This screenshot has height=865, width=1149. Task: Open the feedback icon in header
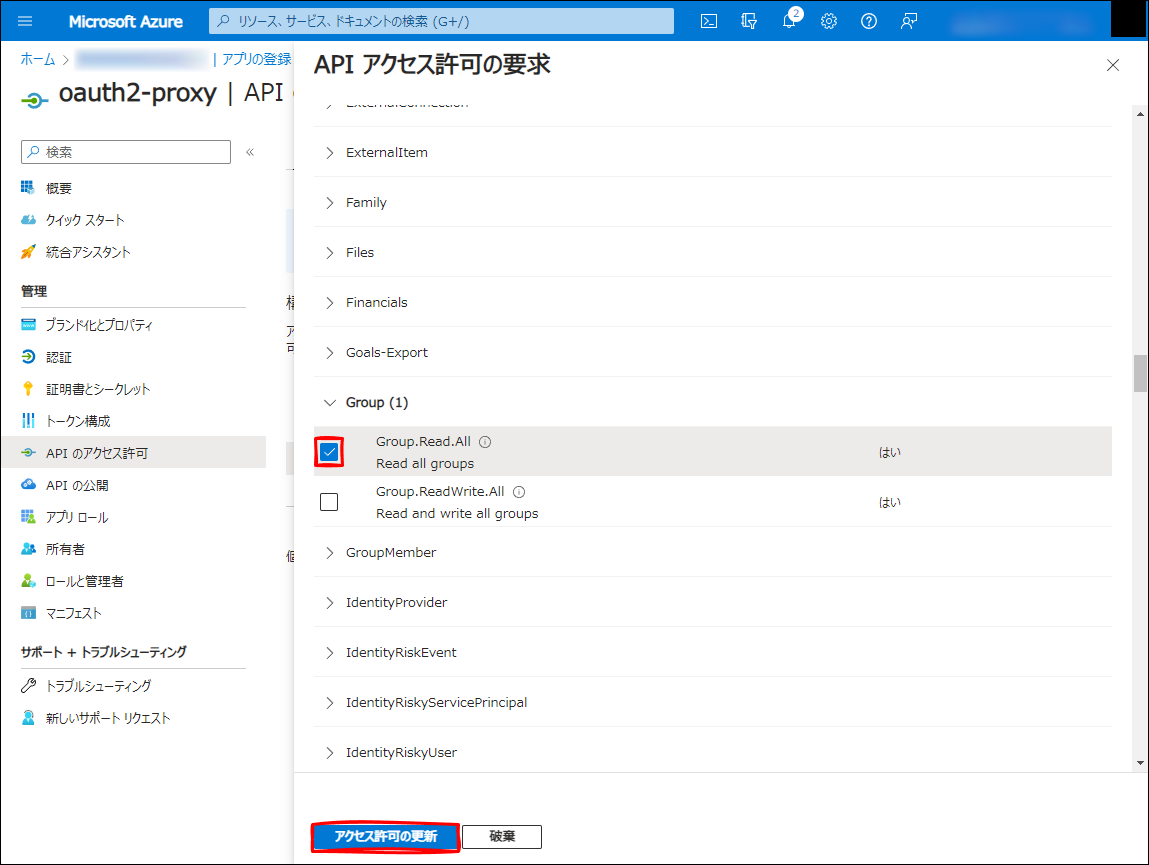click(x=909, y=21)
